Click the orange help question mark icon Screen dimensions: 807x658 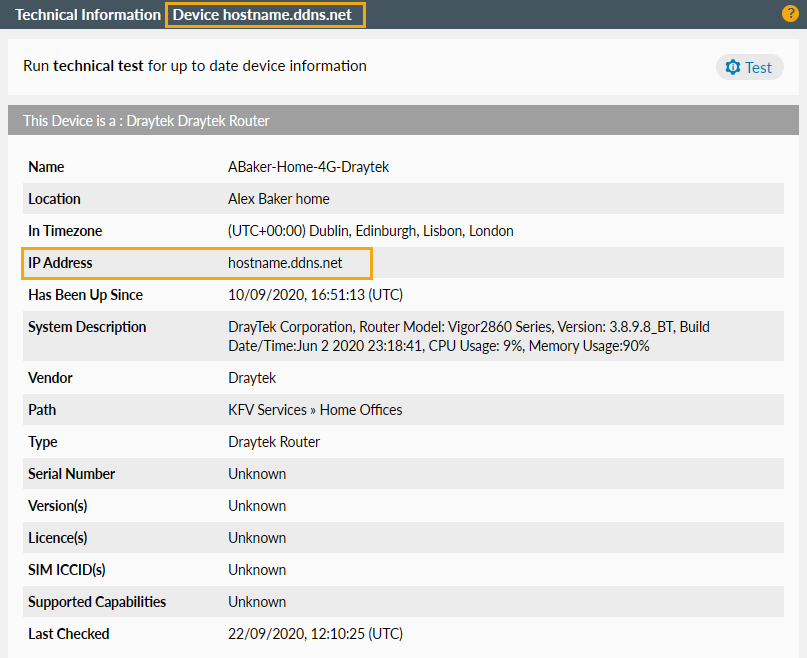[789, 14]
